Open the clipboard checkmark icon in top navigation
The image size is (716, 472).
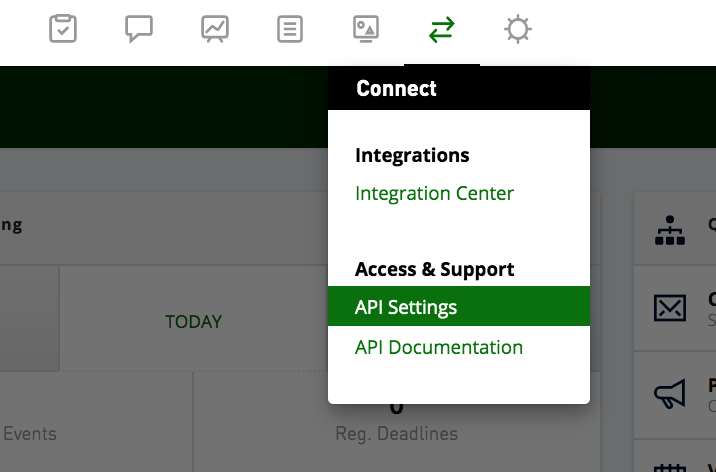(x=63, y=29)
